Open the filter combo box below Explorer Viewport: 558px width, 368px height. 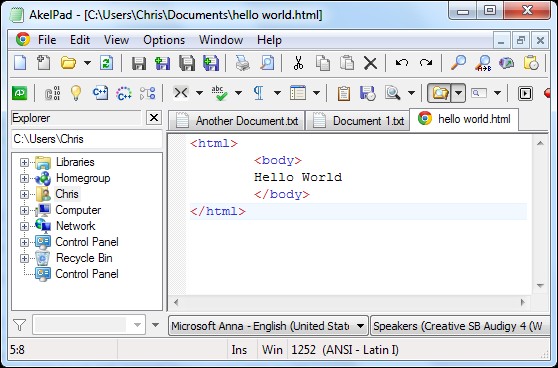(x=89, y=325)
